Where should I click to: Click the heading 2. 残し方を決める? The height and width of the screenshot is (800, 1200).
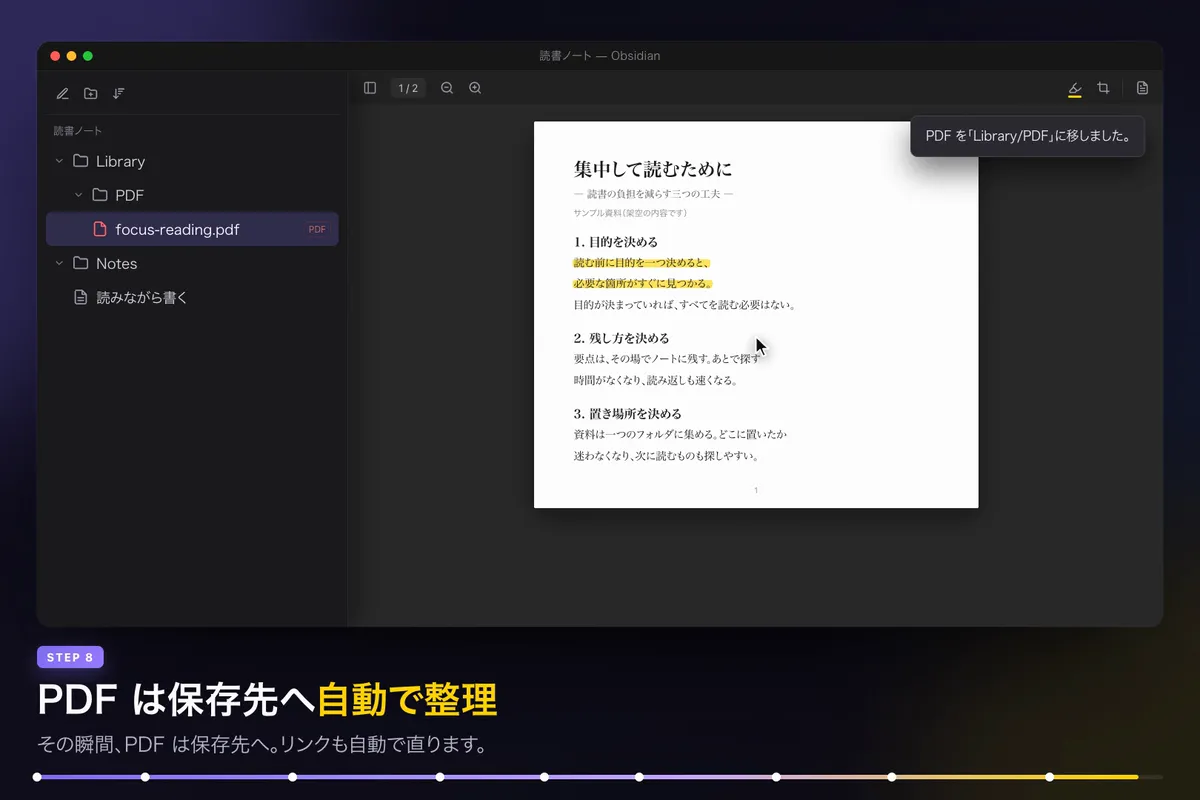pyautogui.click(x=622, y=338)
